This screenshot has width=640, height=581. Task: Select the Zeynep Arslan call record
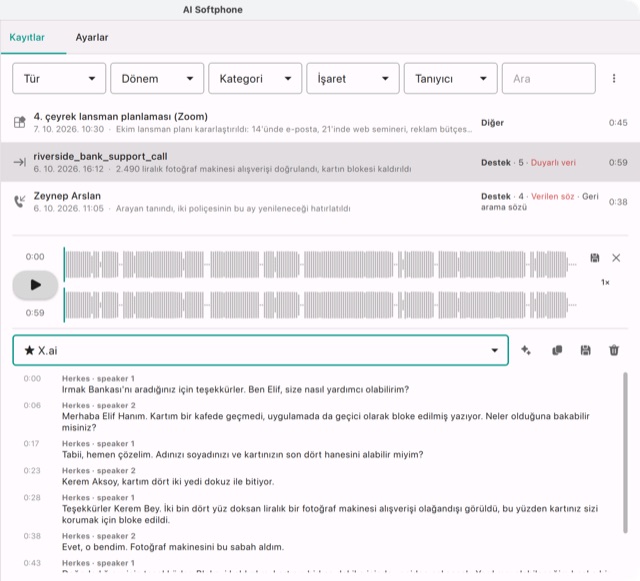(320, 202)
